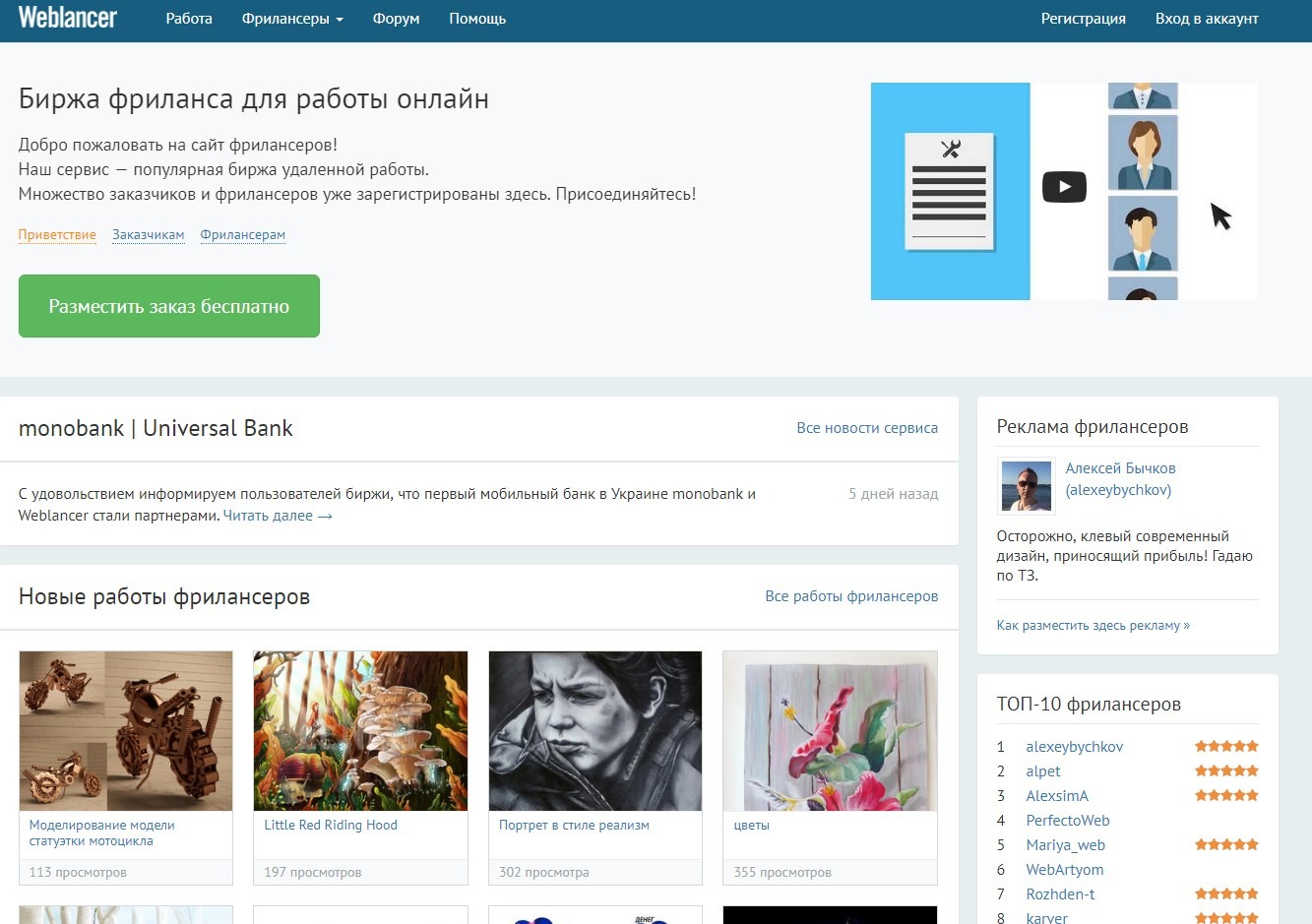Open the motorcycle statuette model thumbnail

tap(126, 731)
